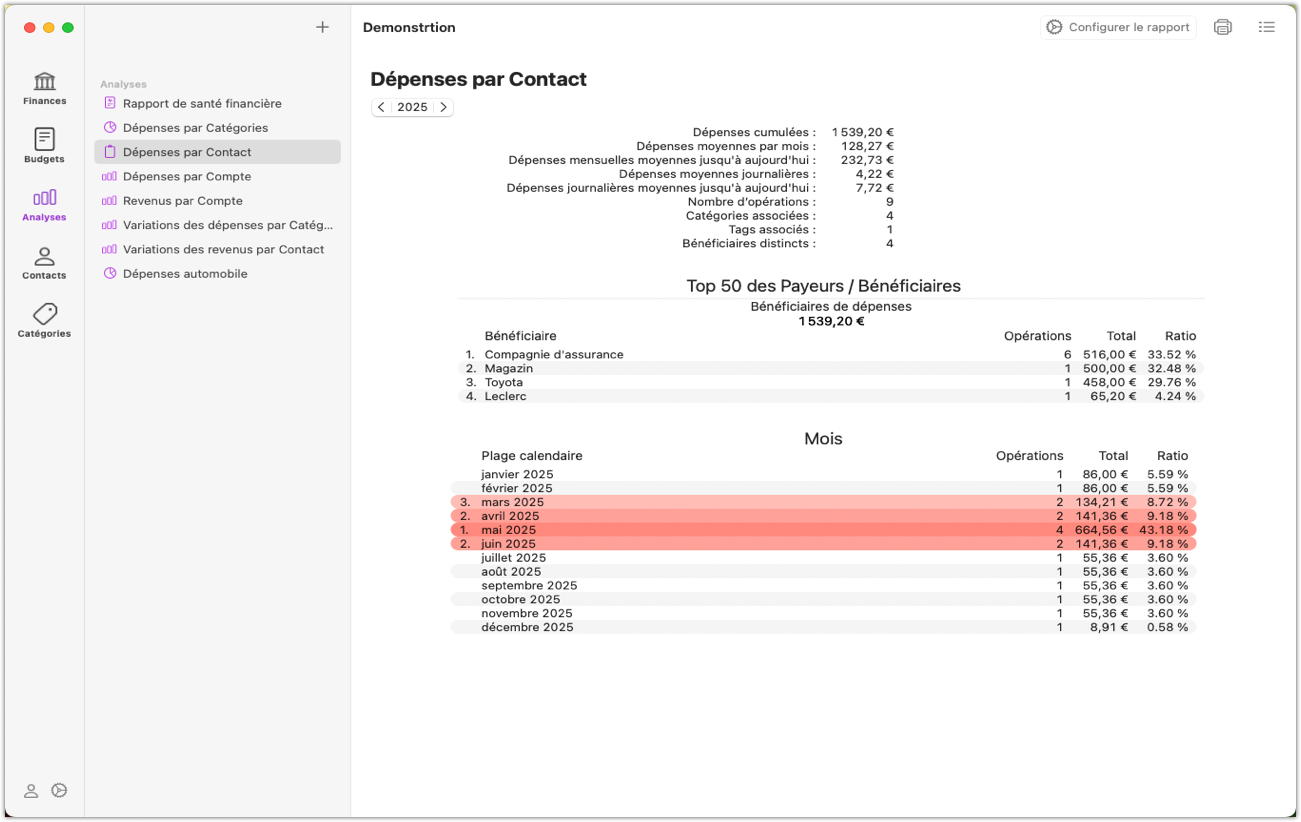Click the Compagnie d'assurance beneficiary row
Screen dimensions: 1301x822
pos(831,354)
